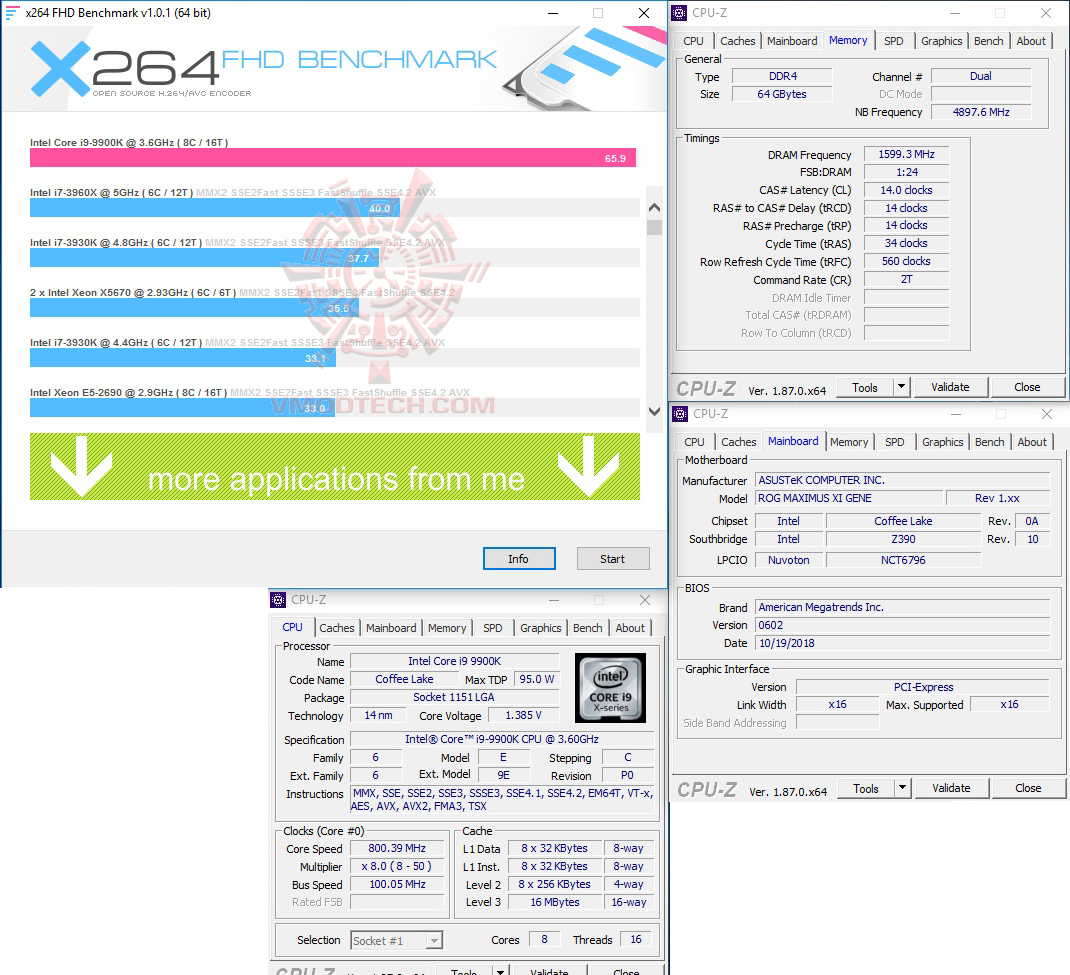Click the Info button in x264 benchmark
Viewport: 1070px width, 975px height.
[x=519, y=558]
